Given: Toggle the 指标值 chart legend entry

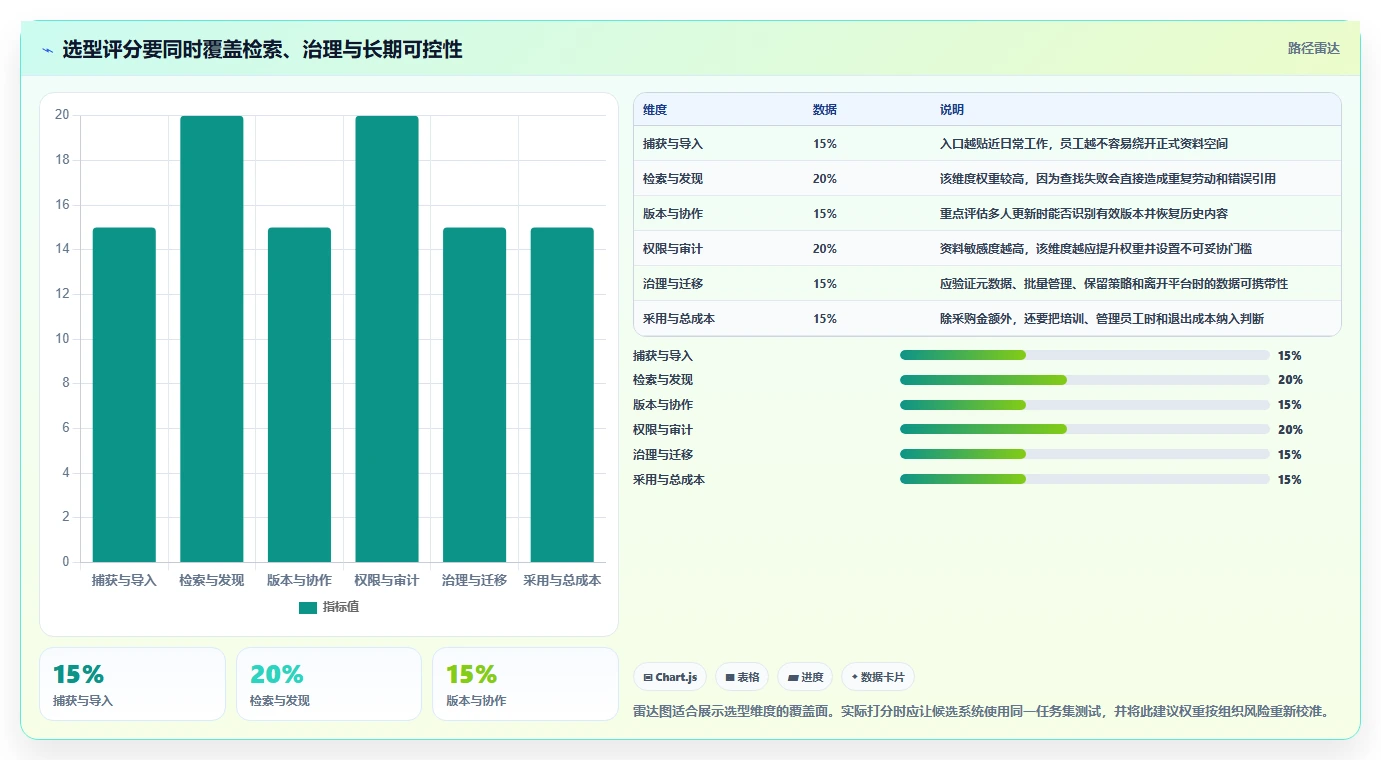Looking at the screenshot, I should click(x=329, y=607).
